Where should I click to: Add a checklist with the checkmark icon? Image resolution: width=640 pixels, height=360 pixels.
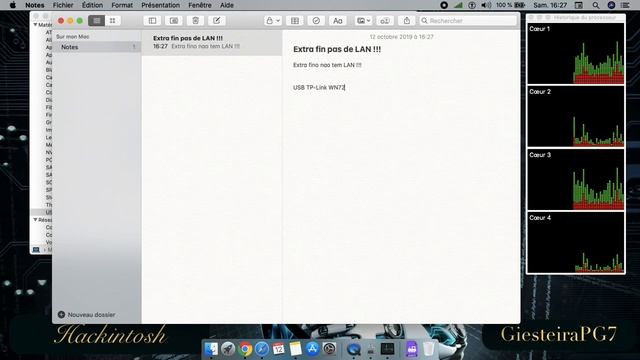click(316, 20)
